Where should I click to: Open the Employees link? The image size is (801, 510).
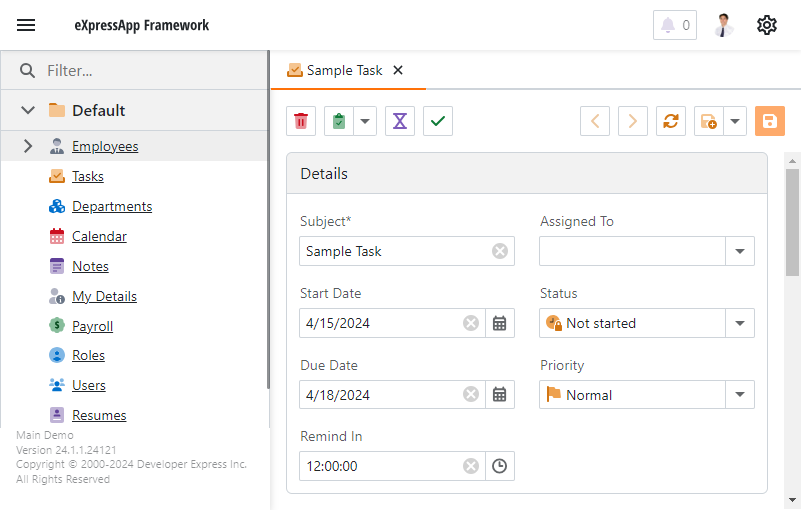pos(105,147)
